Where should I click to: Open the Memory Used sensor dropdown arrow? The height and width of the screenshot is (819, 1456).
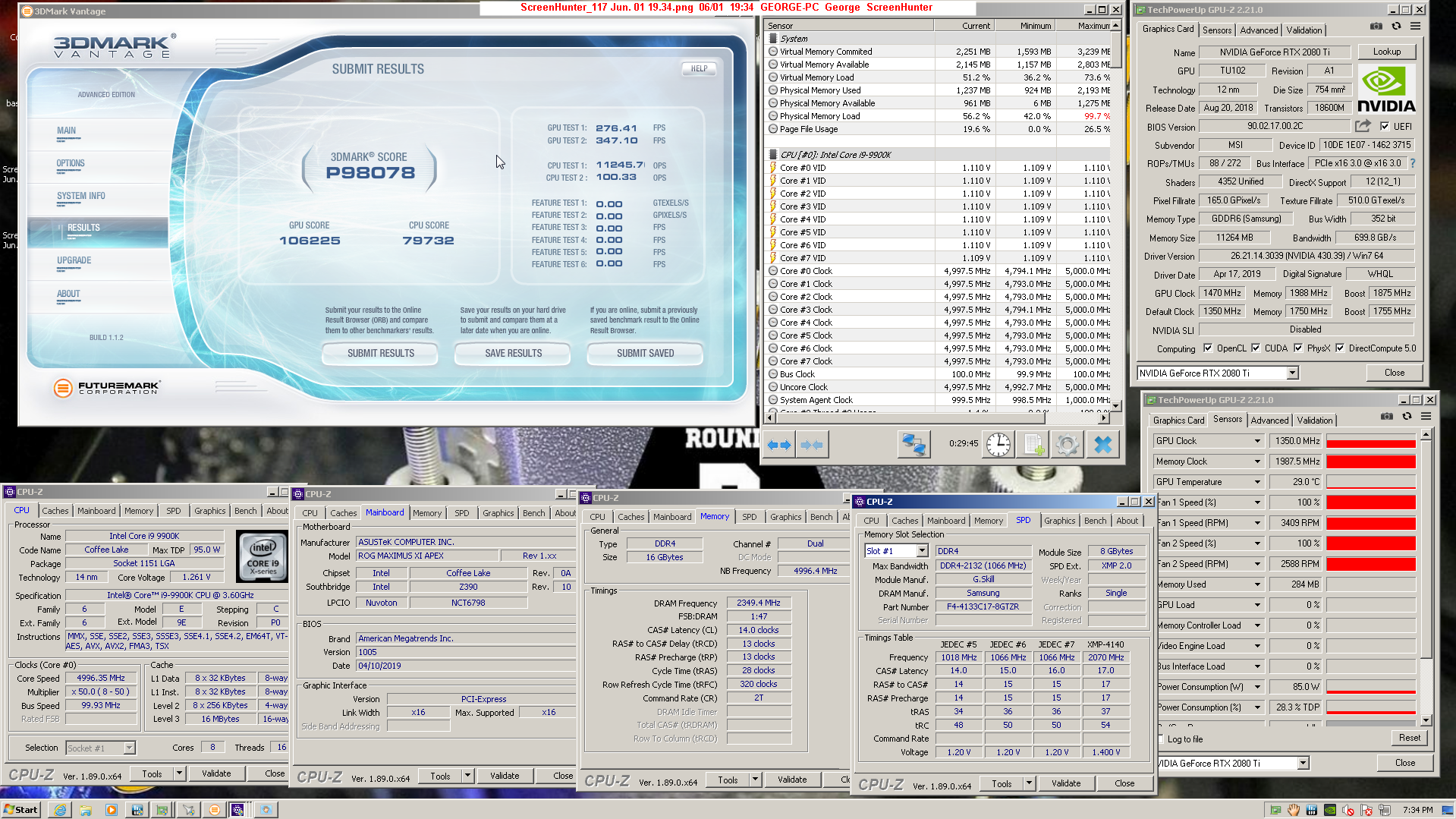(x=1256, y=584)
